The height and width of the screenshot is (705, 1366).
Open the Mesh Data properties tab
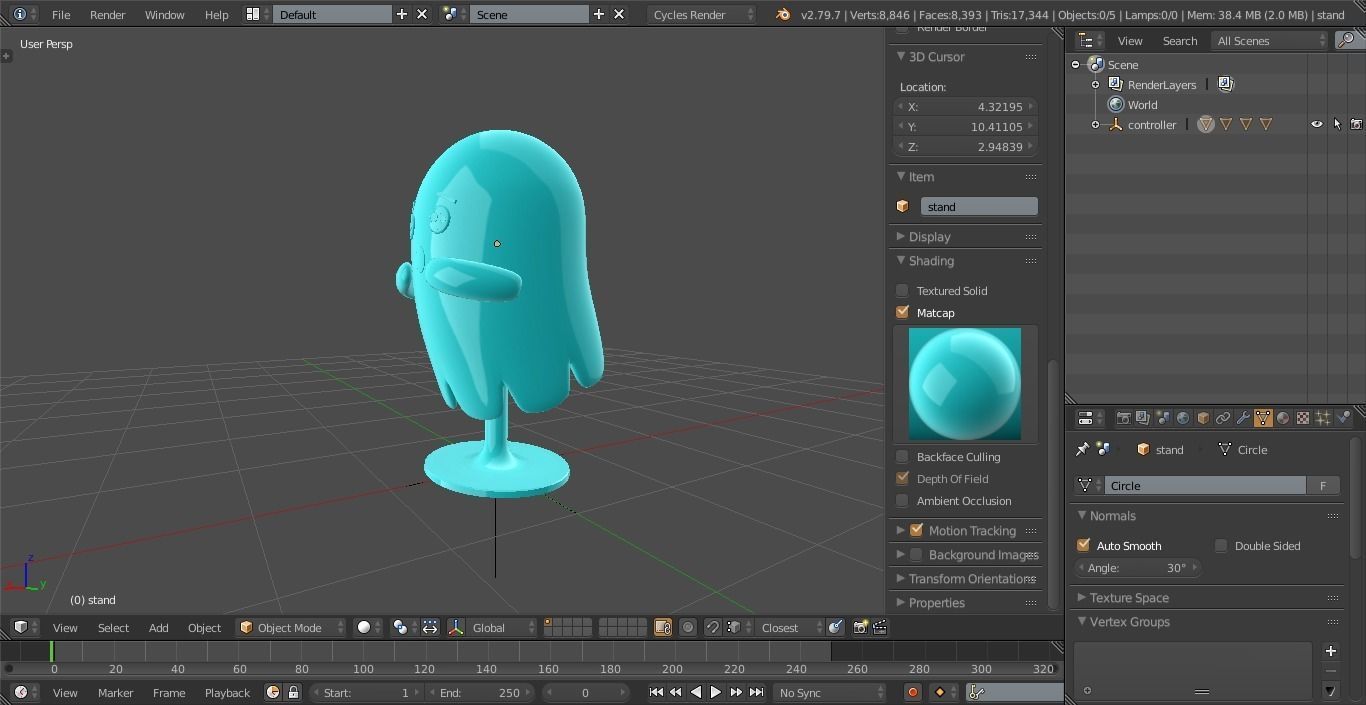(1263, 418)
